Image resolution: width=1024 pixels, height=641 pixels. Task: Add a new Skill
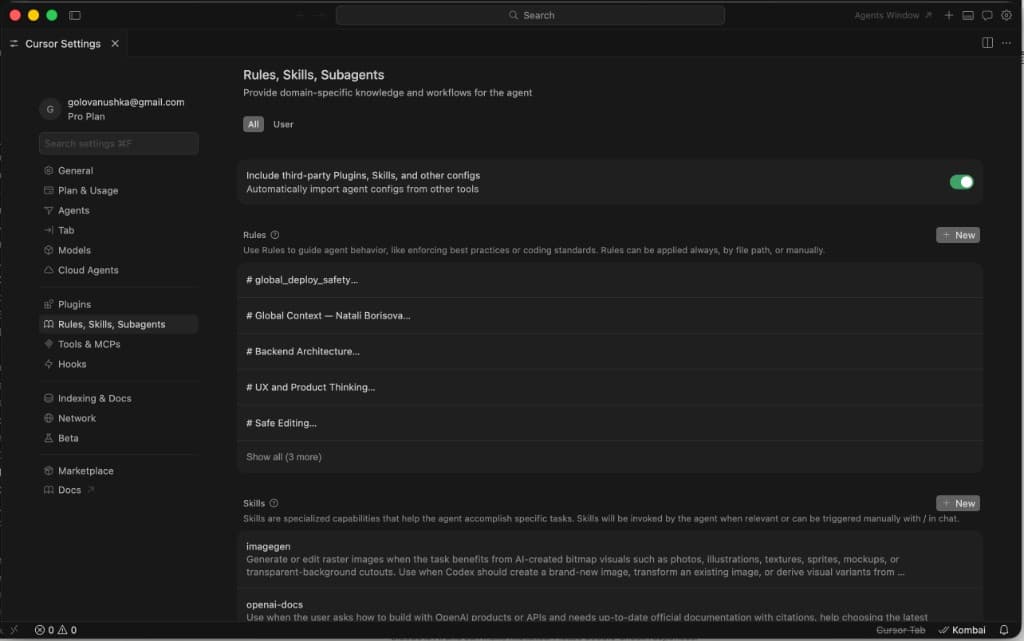click(x=957, y=503)
